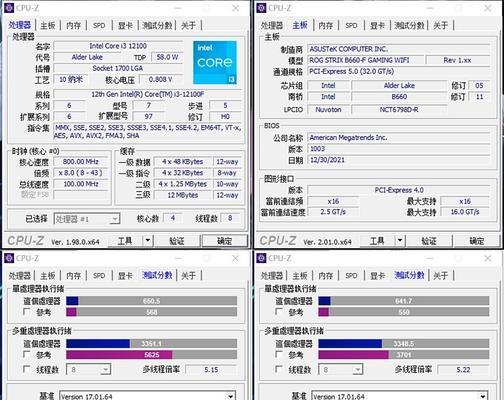Click 确定 button in top-left window
The height and width of the screenshot is (400, 504).
coord(225,241)
